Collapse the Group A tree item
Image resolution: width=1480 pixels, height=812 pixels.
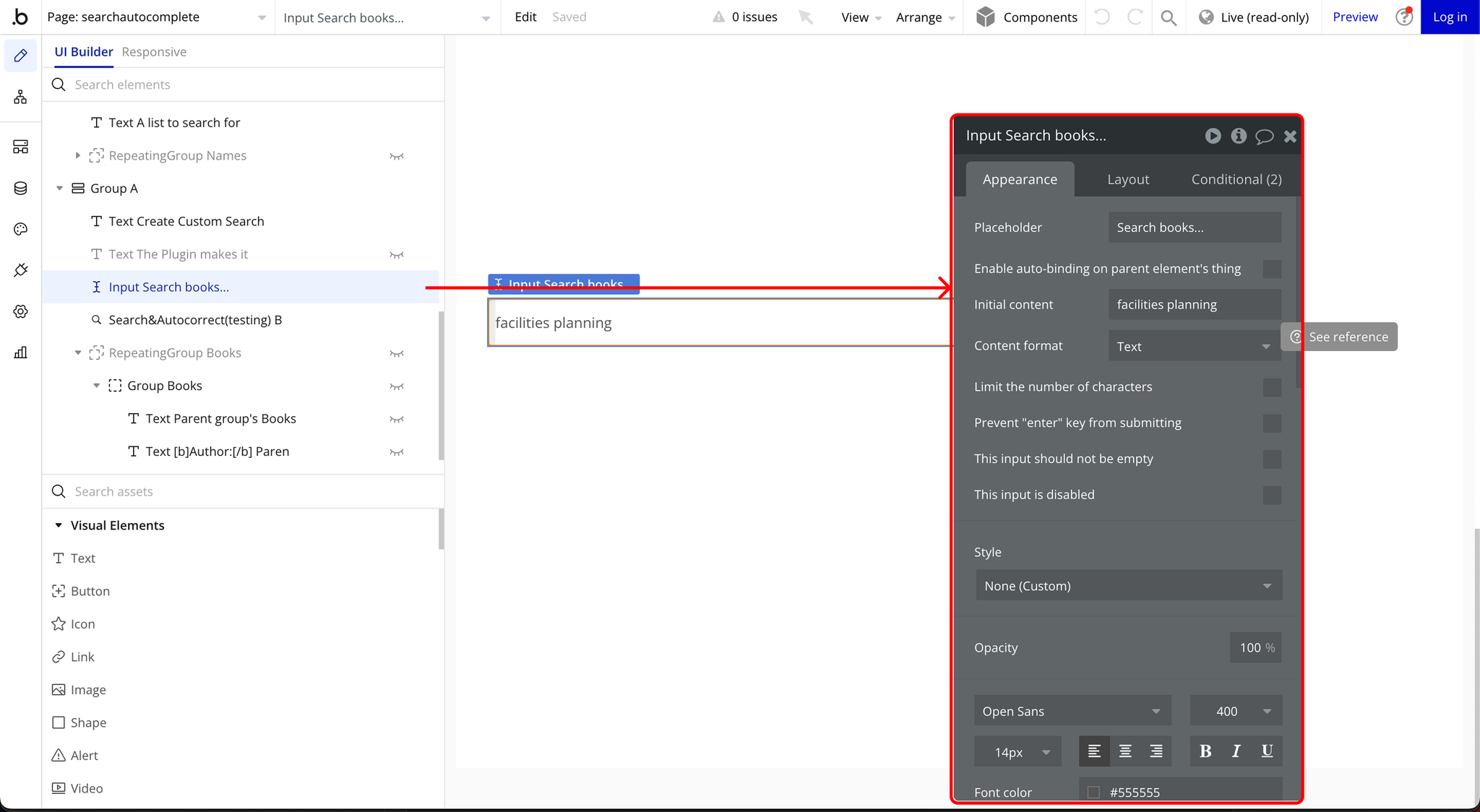click(x=60, y=189)
